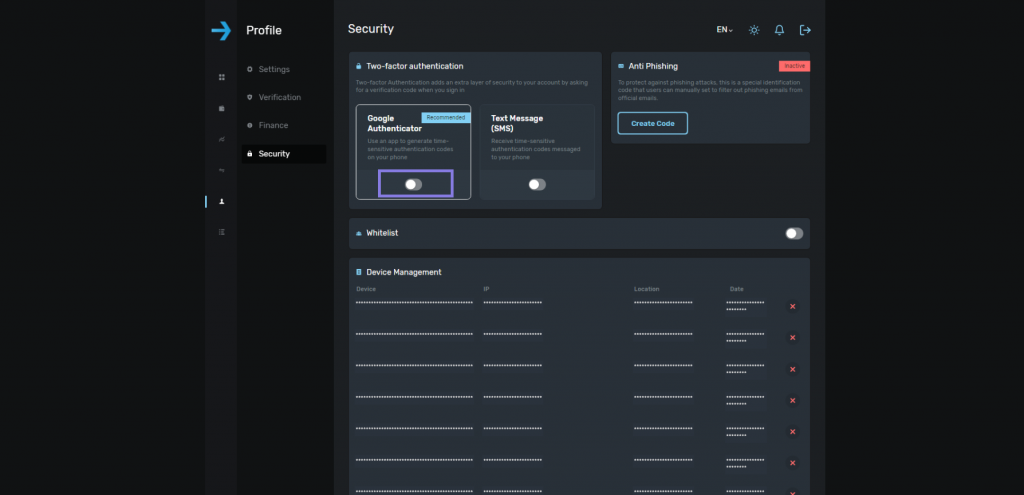Select the Google Authenticator card title
The width and height of the screenshot is (1024, 495).
[x=394, y=123]
